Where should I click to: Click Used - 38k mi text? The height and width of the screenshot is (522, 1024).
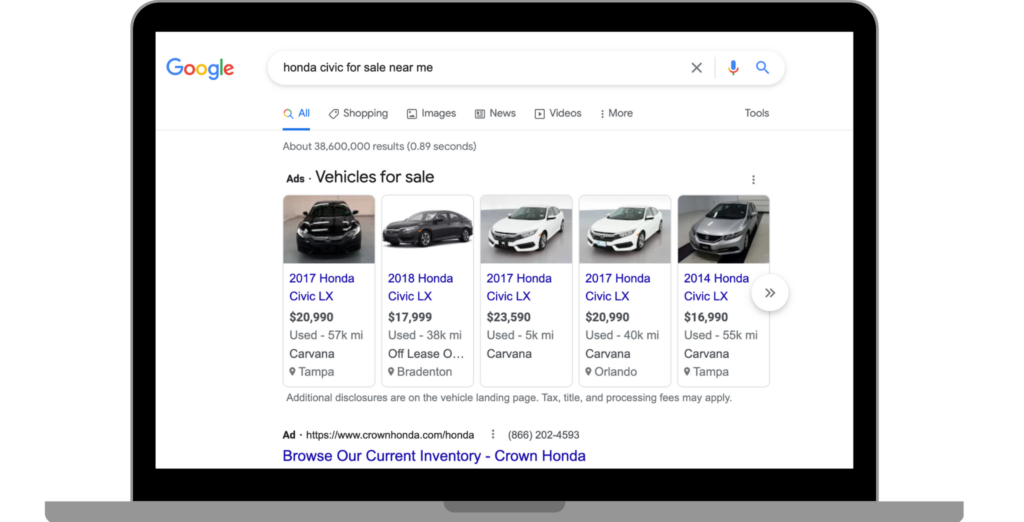[x=424, y=335]
